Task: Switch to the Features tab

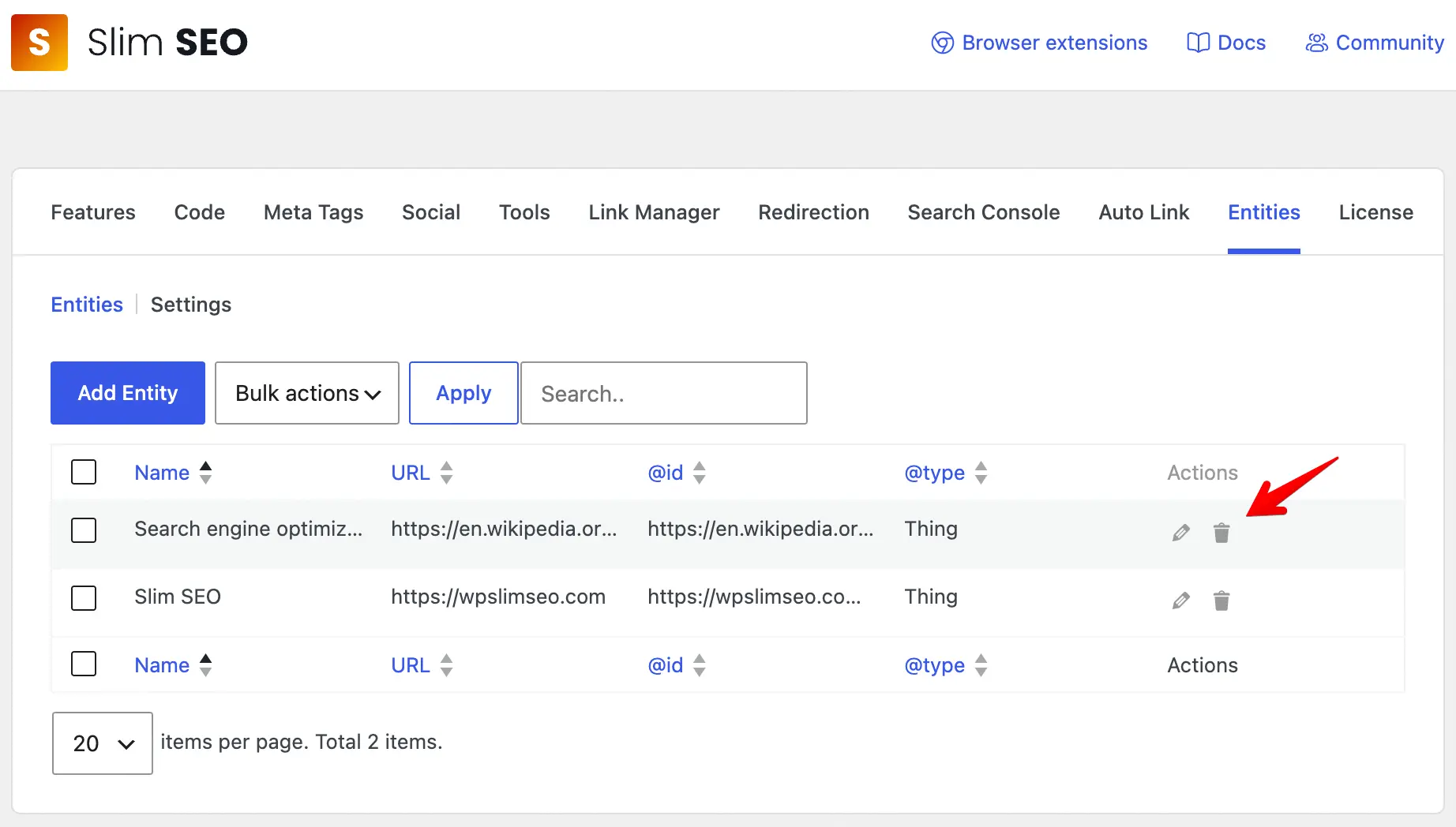Action: point(93,212)
